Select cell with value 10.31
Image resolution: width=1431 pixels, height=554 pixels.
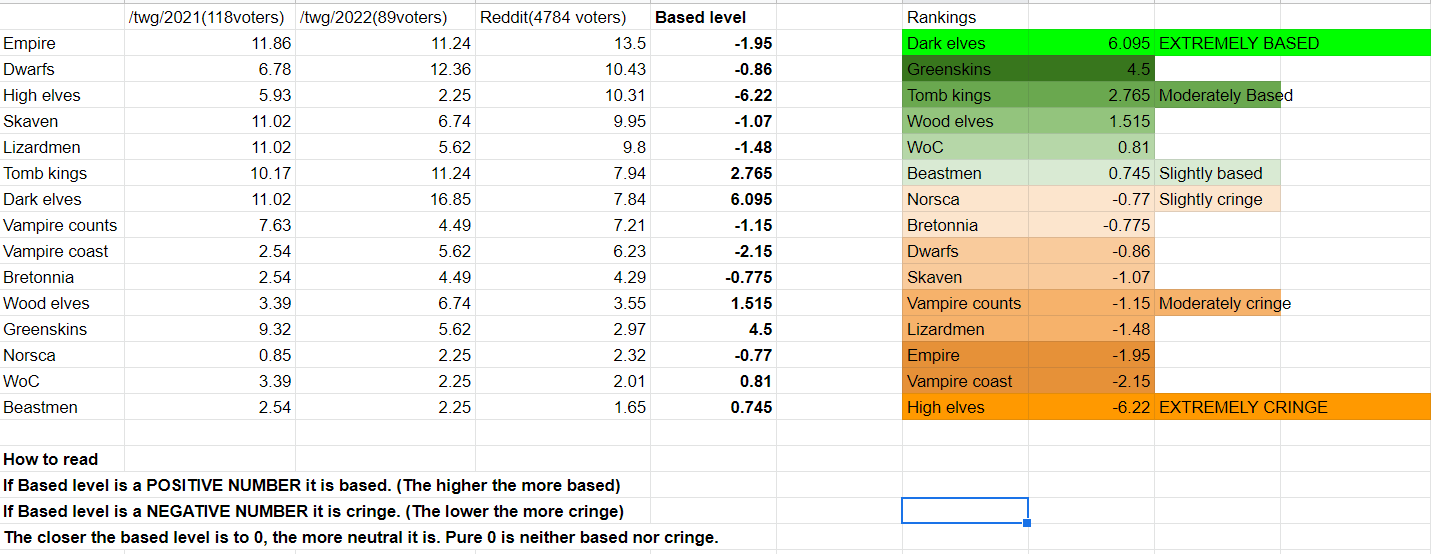coord(562,96)
